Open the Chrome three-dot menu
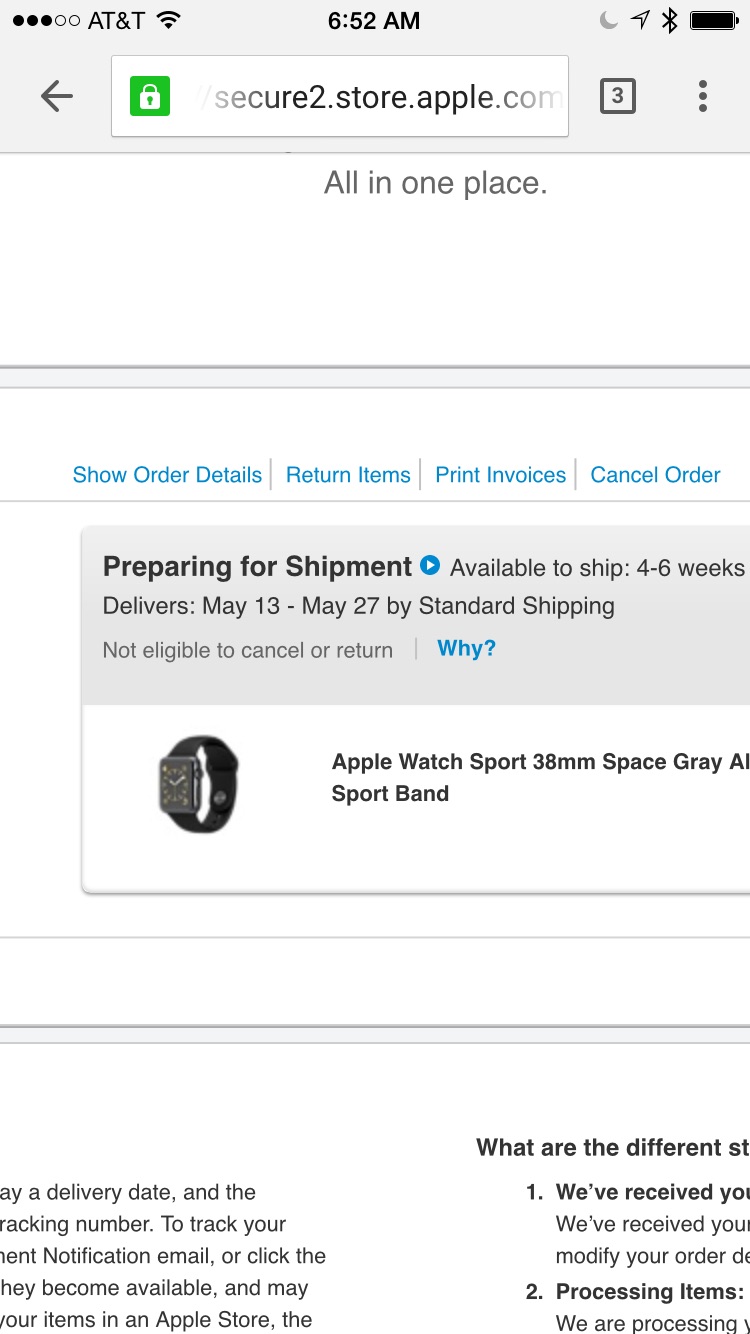This screenshot has width=750, height=1334. [703, 96]
